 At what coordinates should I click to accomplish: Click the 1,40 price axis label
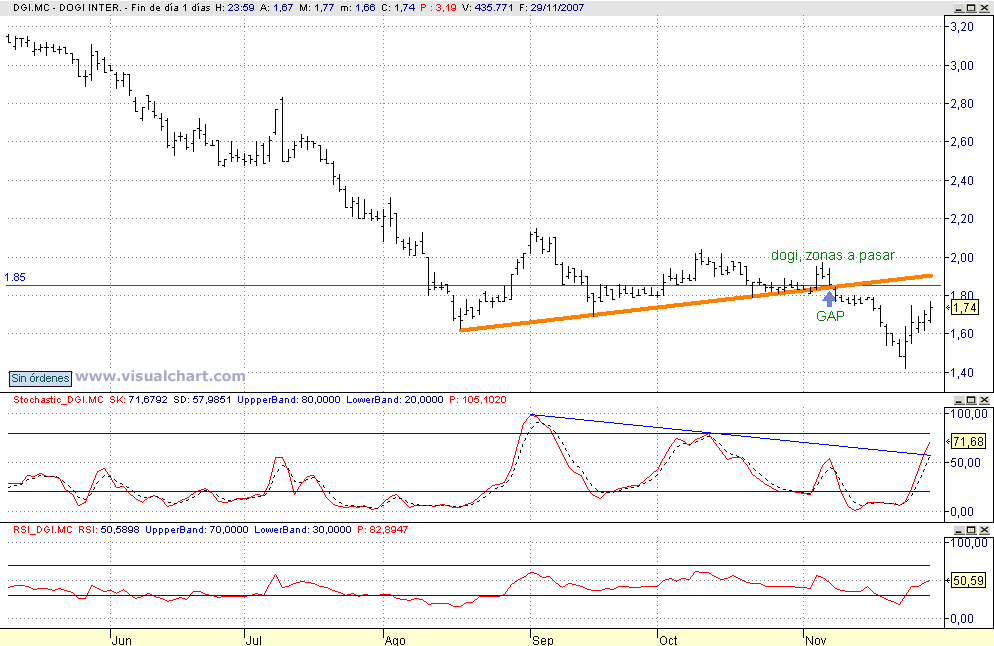coord(962,373)
